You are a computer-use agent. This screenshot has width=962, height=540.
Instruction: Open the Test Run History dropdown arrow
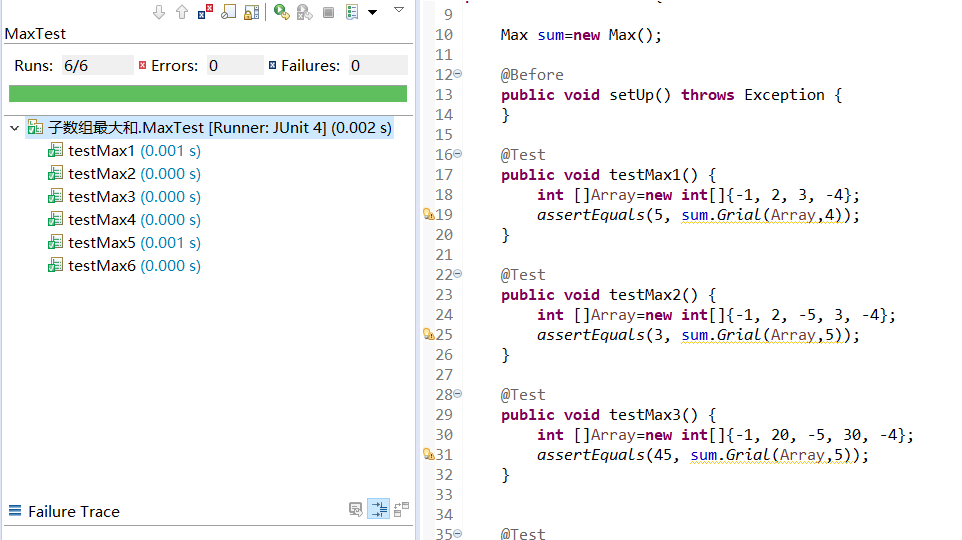(372, 12)
